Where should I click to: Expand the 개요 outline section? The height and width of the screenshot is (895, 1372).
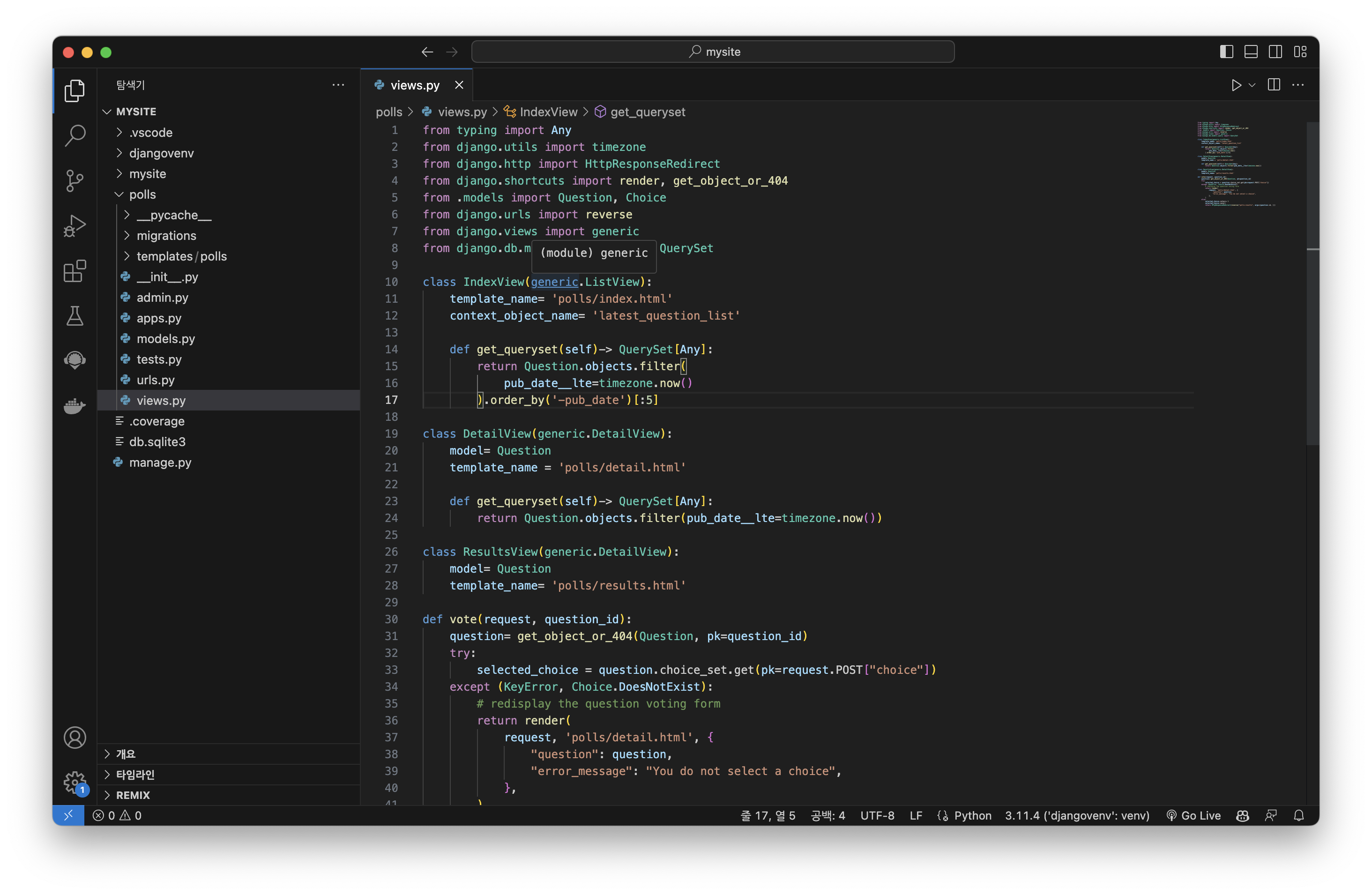tap(228, 754)
